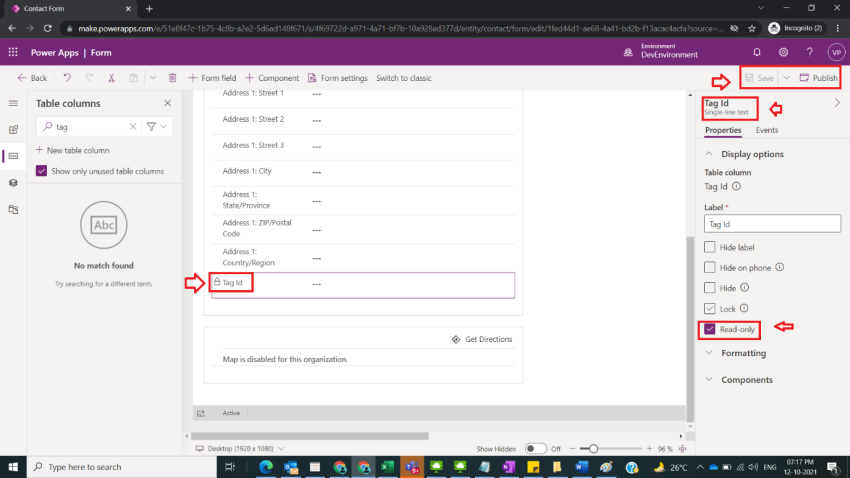The height and width of the screenshot is (478, 850).
Task: Clear the 'tag' search text
Action: 133,126
